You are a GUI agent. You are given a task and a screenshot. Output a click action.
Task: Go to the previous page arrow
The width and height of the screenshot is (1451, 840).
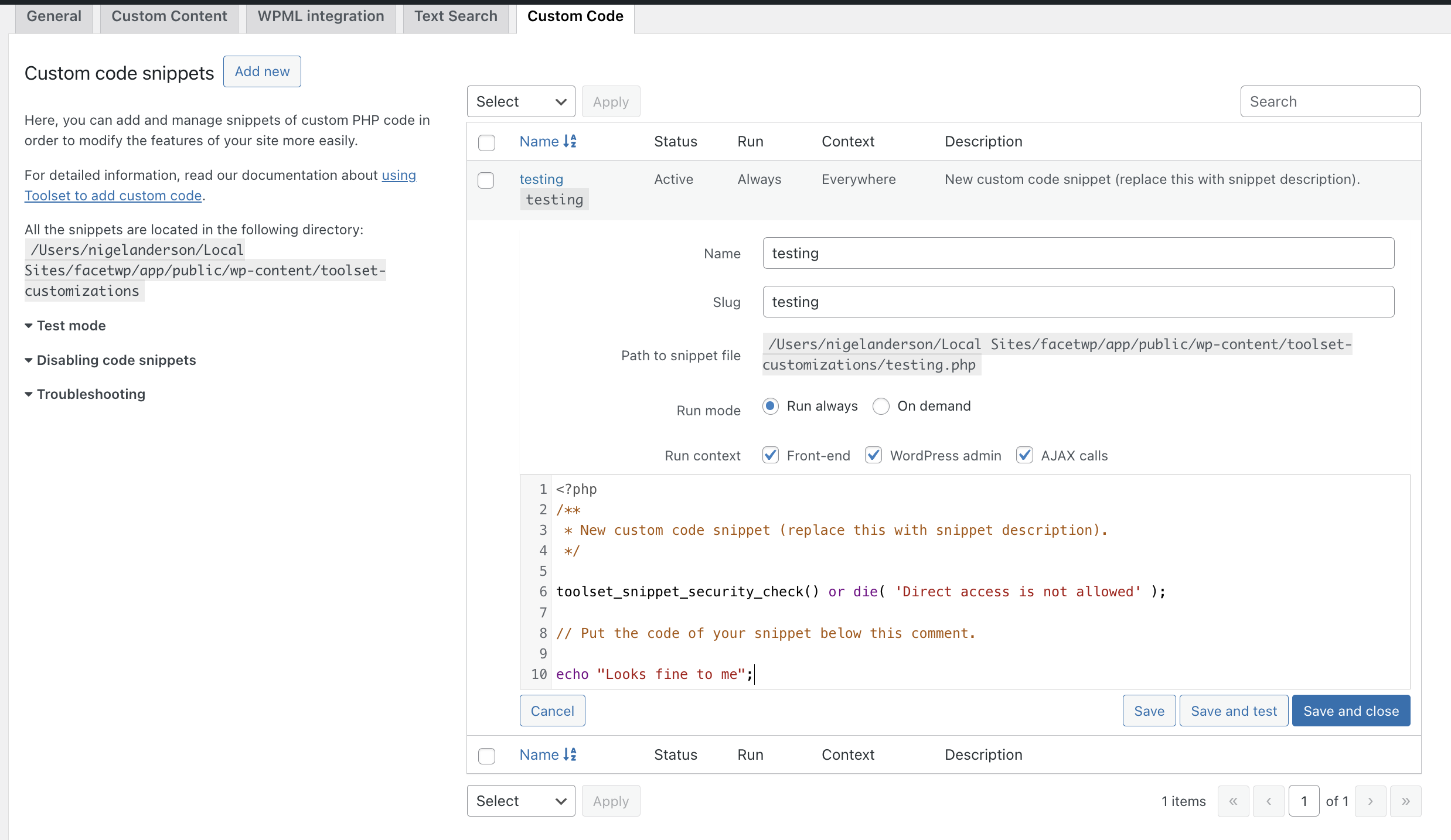[1269, 801]
